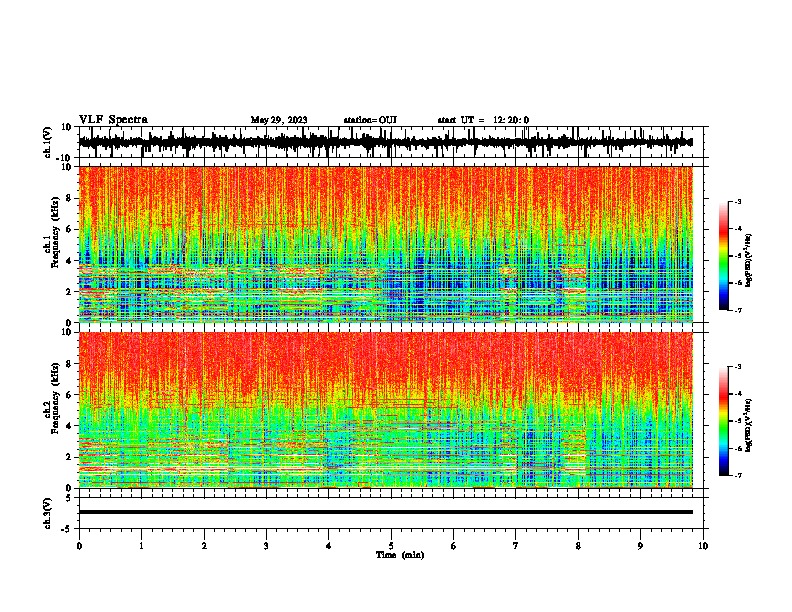Click the flat black ch.3 voltage trace
The image size is (792, 612).
click(x=386, y=512)
